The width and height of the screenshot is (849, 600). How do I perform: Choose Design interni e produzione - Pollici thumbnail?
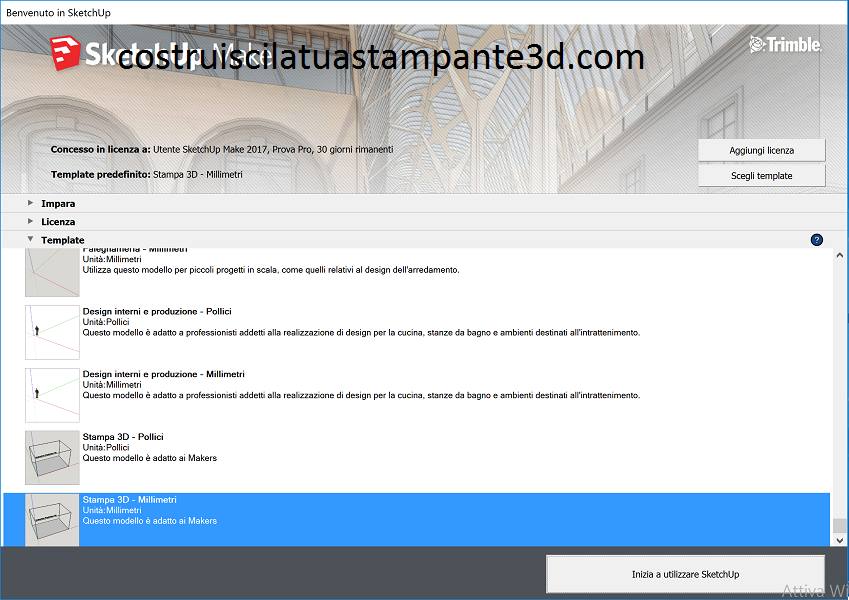52,332
